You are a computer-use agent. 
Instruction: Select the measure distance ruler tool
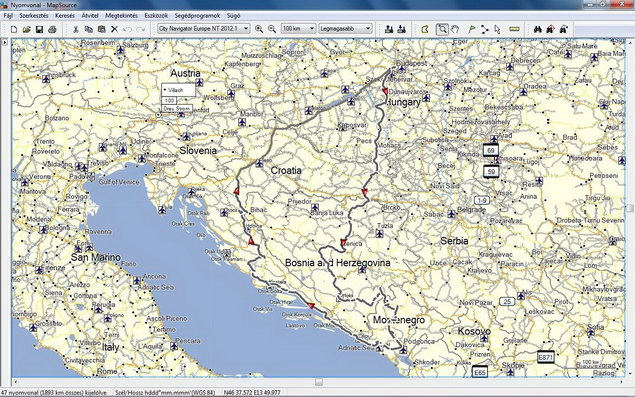coord(514,29)
